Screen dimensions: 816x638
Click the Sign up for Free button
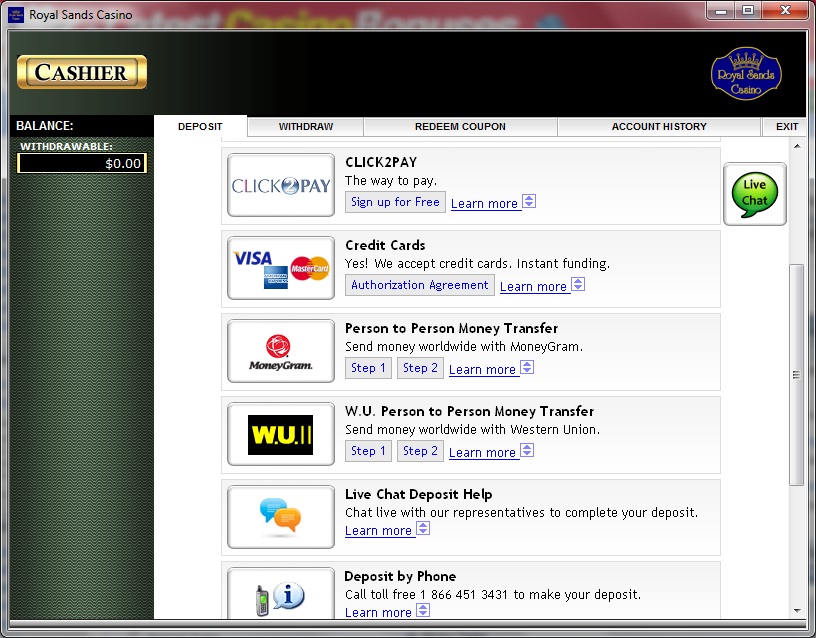[x=395, y=202]
